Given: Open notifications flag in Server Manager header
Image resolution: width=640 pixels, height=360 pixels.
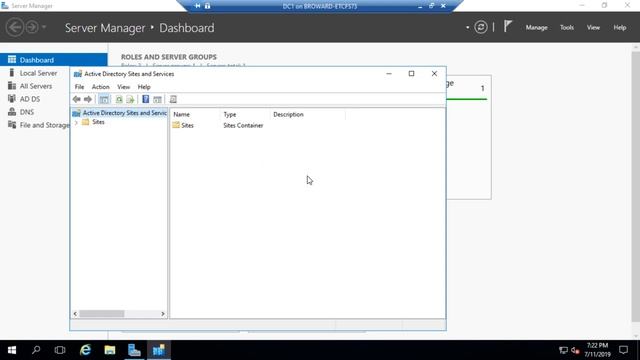Looking at the screenshot, I should point(507,27).
